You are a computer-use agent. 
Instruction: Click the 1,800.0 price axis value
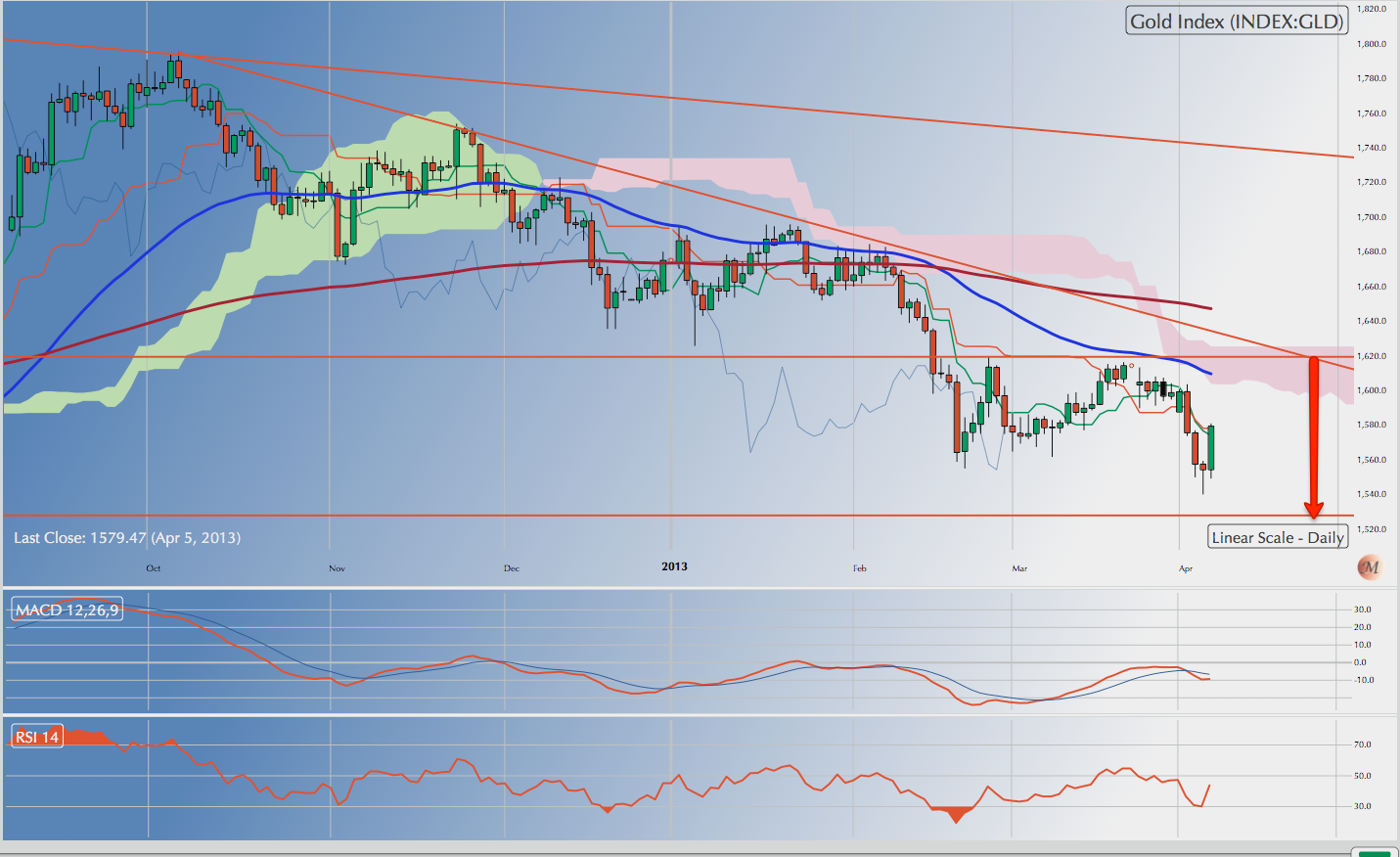pos(1372,44)
